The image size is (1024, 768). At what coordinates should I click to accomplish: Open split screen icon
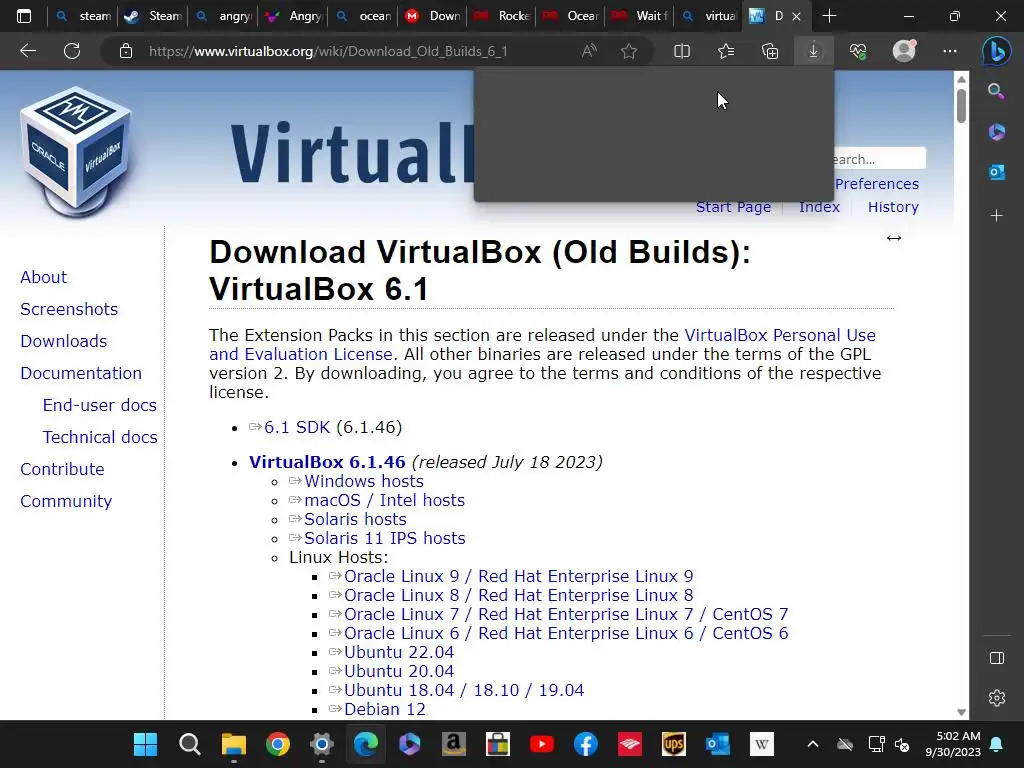(682, 51)
